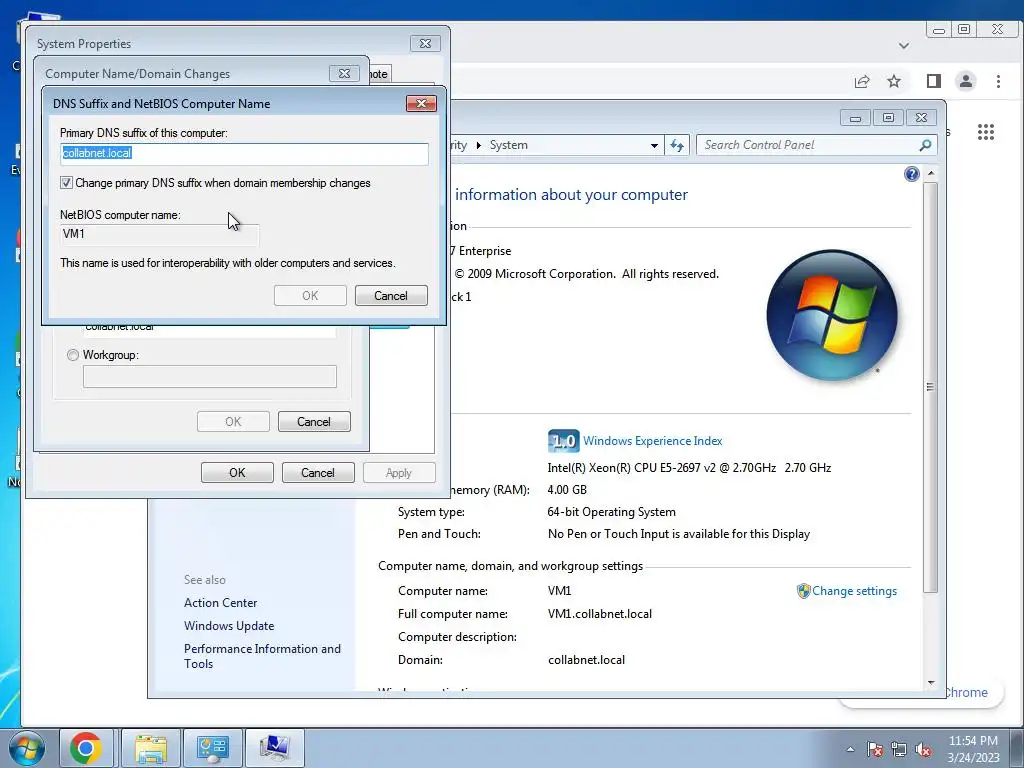Click the shield icon beside Change settings

click(803, 591)
